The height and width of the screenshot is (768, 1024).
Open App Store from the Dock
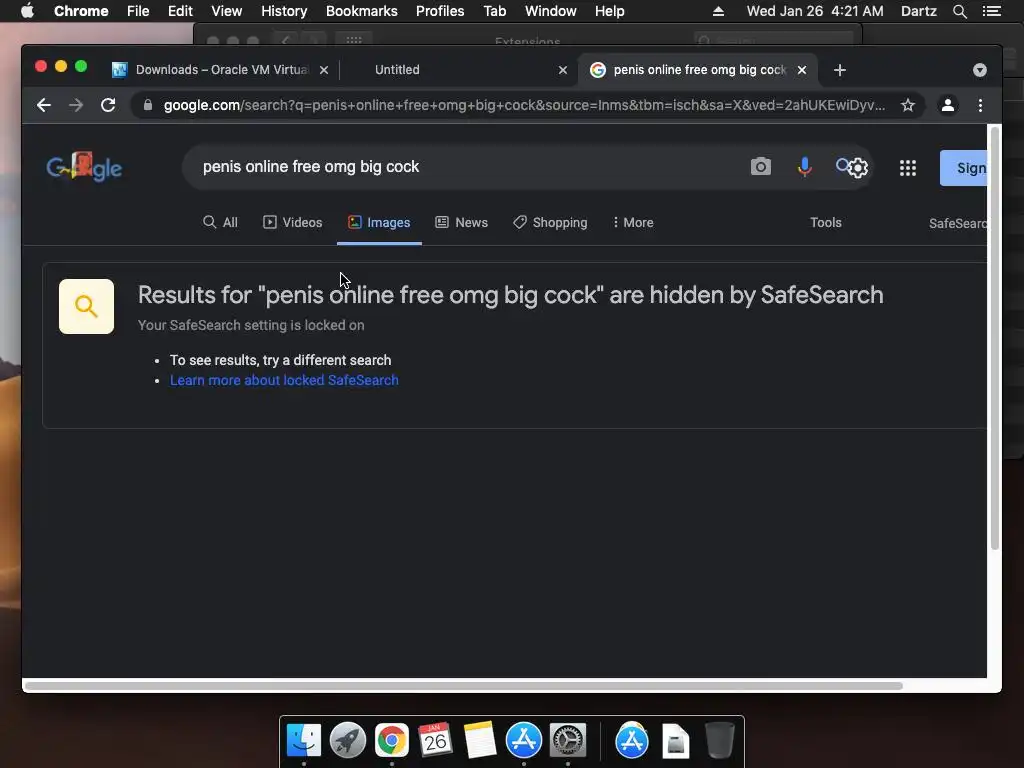[x=524, y=741]
